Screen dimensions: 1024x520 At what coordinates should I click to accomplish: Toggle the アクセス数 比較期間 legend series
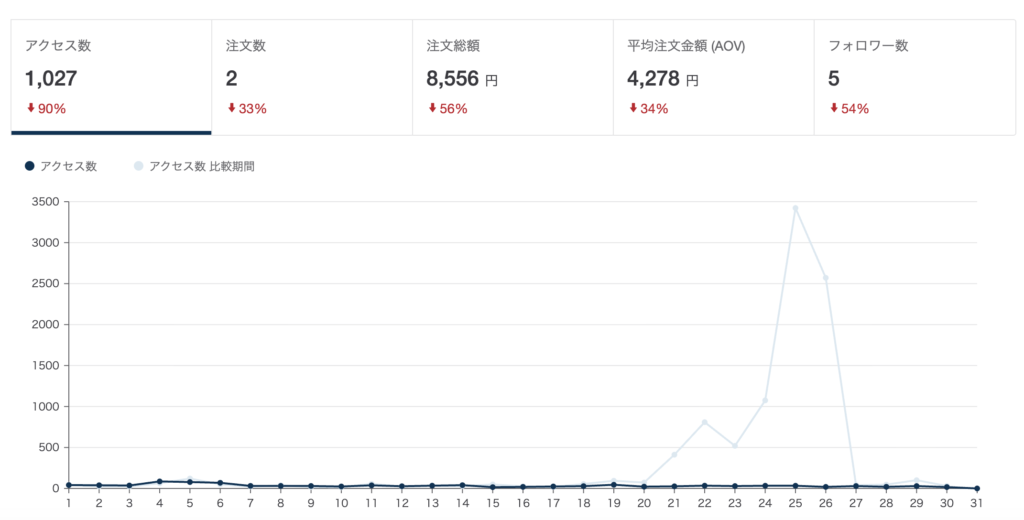tap(194, 166)
